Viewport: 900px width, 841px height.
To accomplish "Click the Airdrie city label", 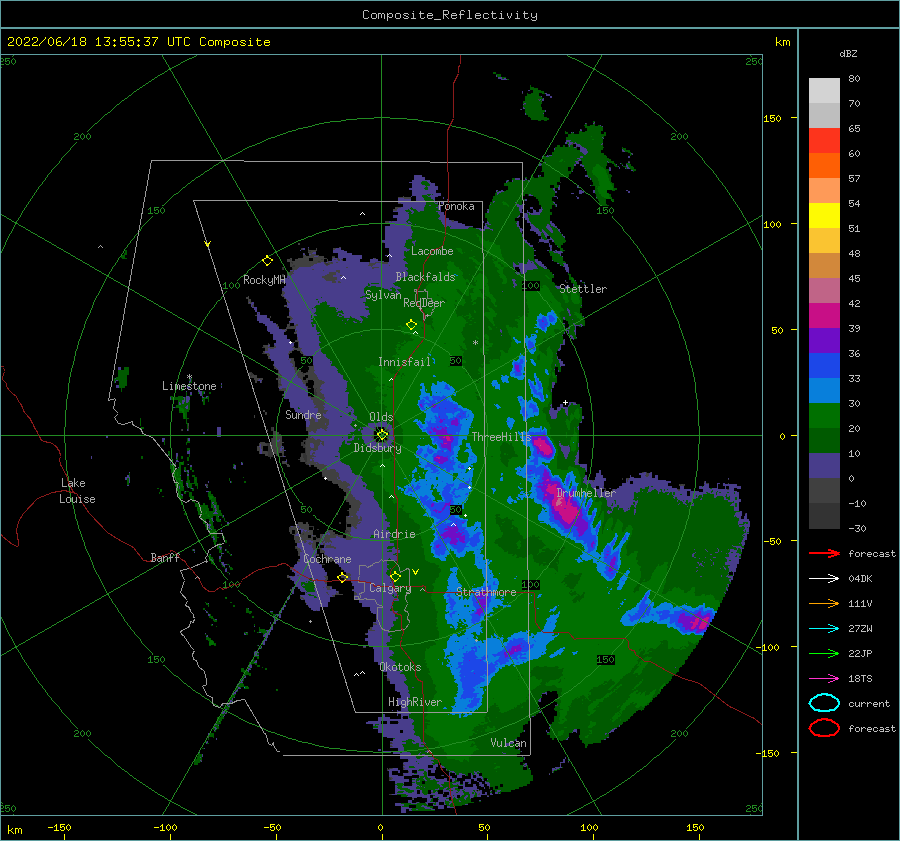I will pyautogui.click(x=394, y=534).
